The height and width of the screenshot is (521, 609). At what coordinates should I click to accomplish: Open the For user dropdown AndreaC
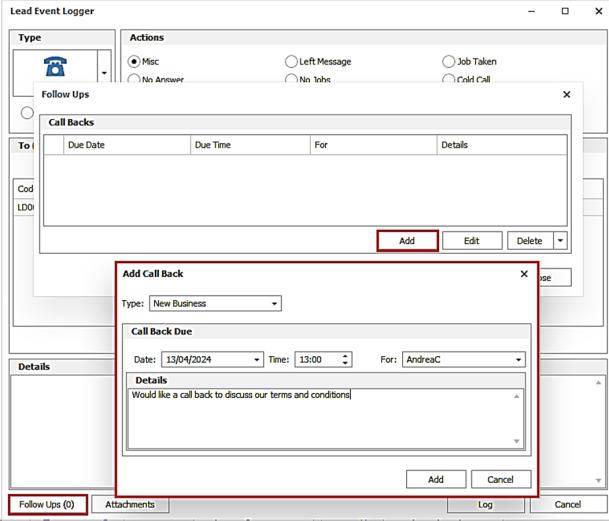tap(518, 360)
